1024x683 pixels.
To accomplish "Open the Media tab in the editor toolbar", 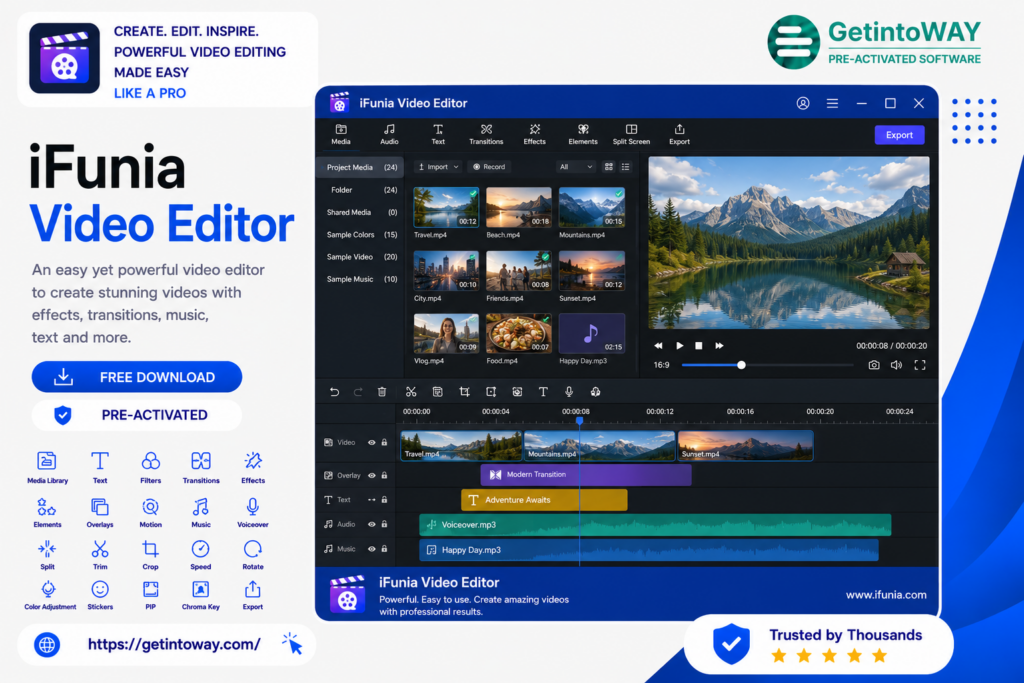I will click(x=341, y=134).
